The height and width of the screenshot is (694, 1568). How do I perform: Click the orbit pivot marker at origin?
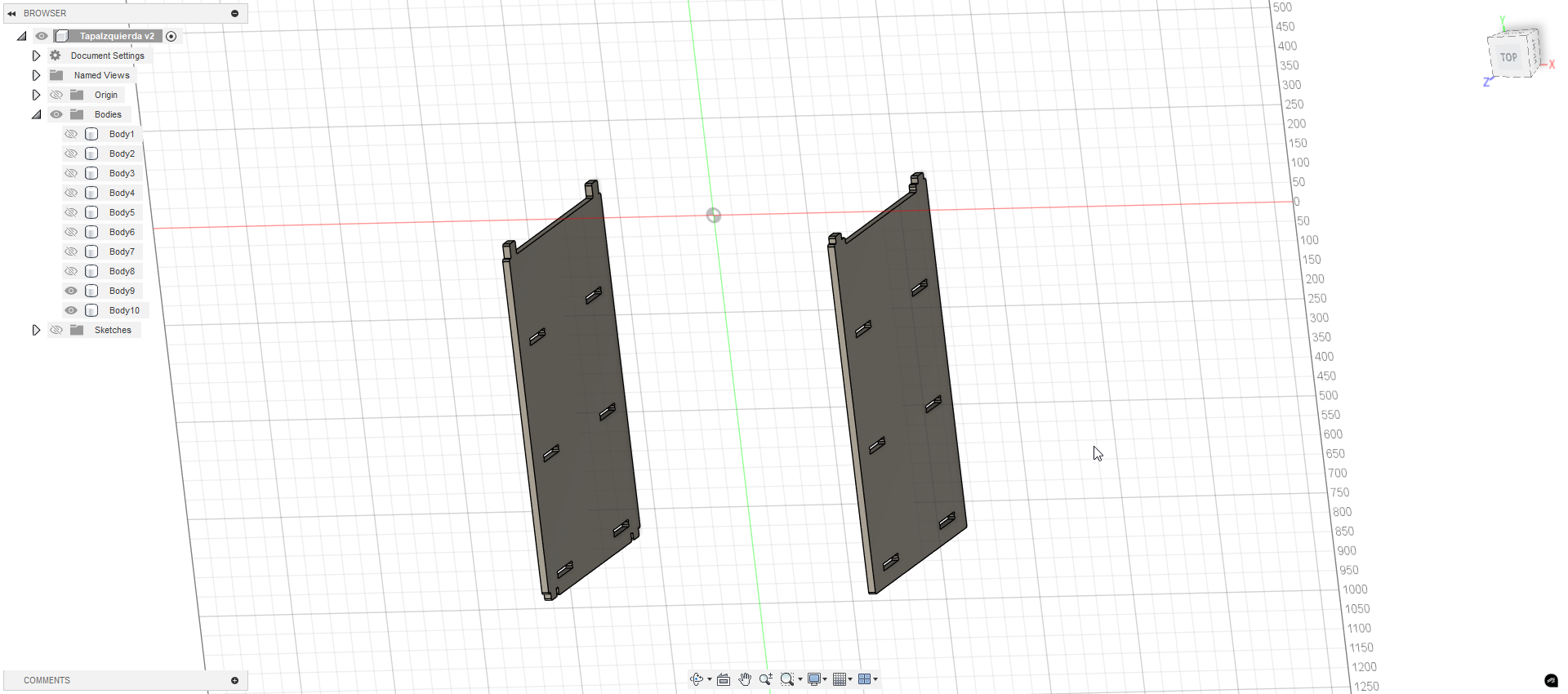coord(714,216)
